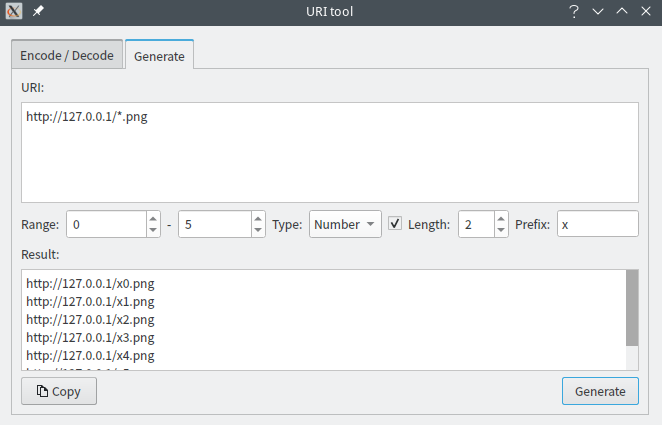Switch to the Encode / Decode tab

click(x=67, y=54)
